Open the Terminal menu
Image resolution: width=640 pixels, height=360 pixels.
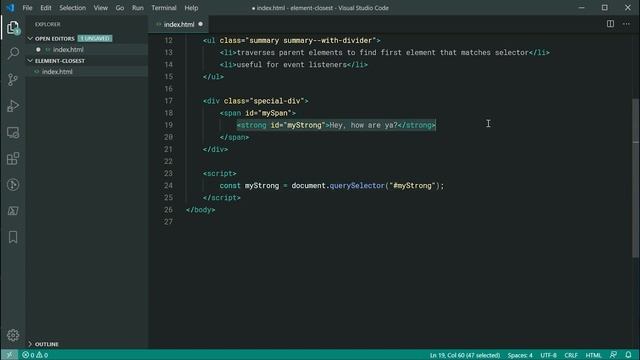point(164,8)
